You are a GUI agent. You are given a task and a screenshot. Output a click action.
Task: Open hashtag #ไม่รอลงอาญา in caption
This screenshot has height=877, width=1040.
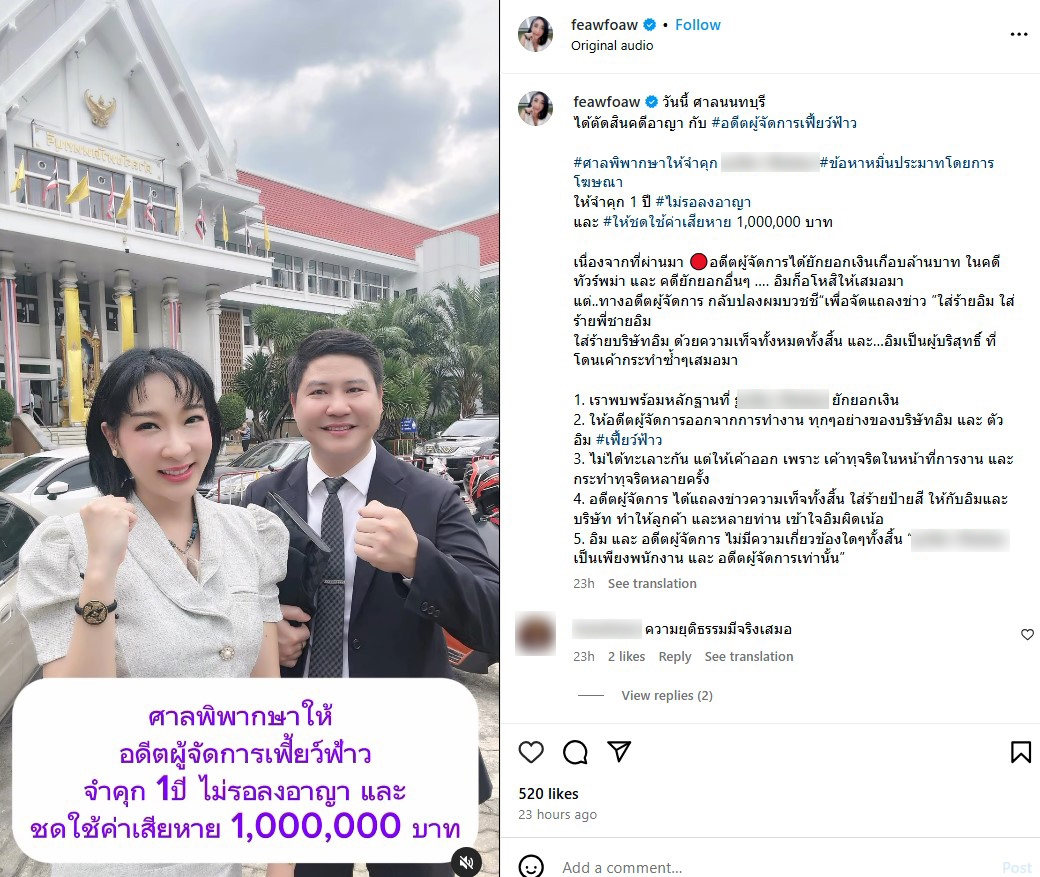(x=703, y=202)
